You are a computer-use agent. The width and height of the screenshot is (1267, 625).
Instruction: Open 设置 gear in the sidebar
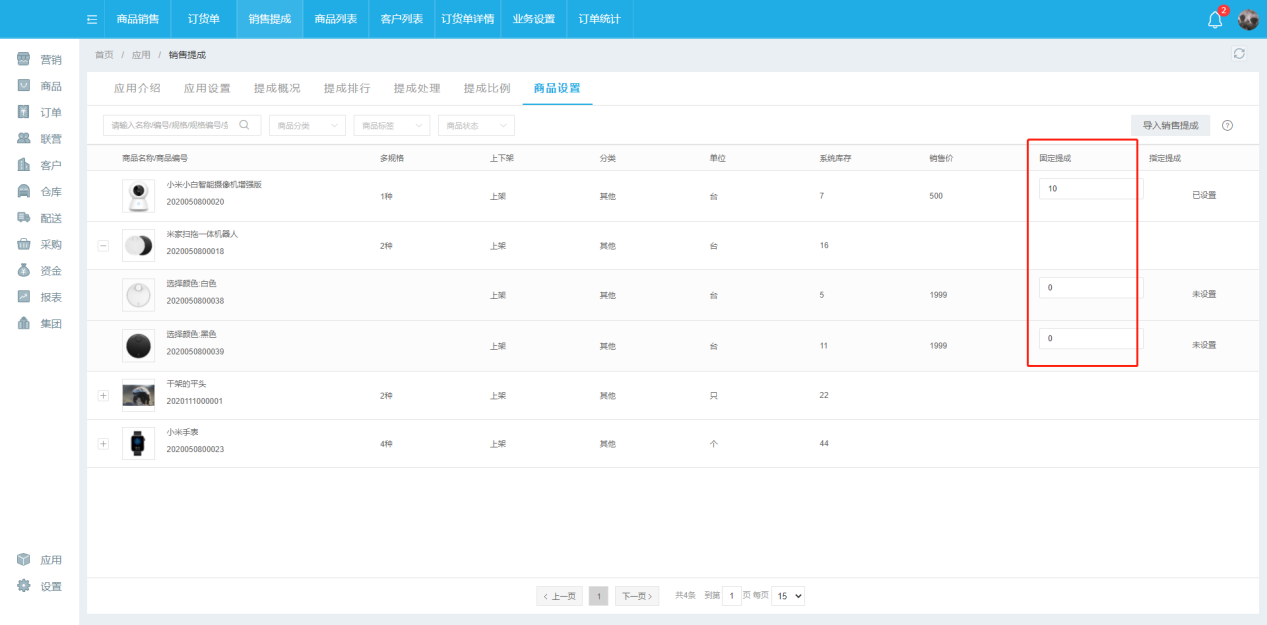click(40, 586)
